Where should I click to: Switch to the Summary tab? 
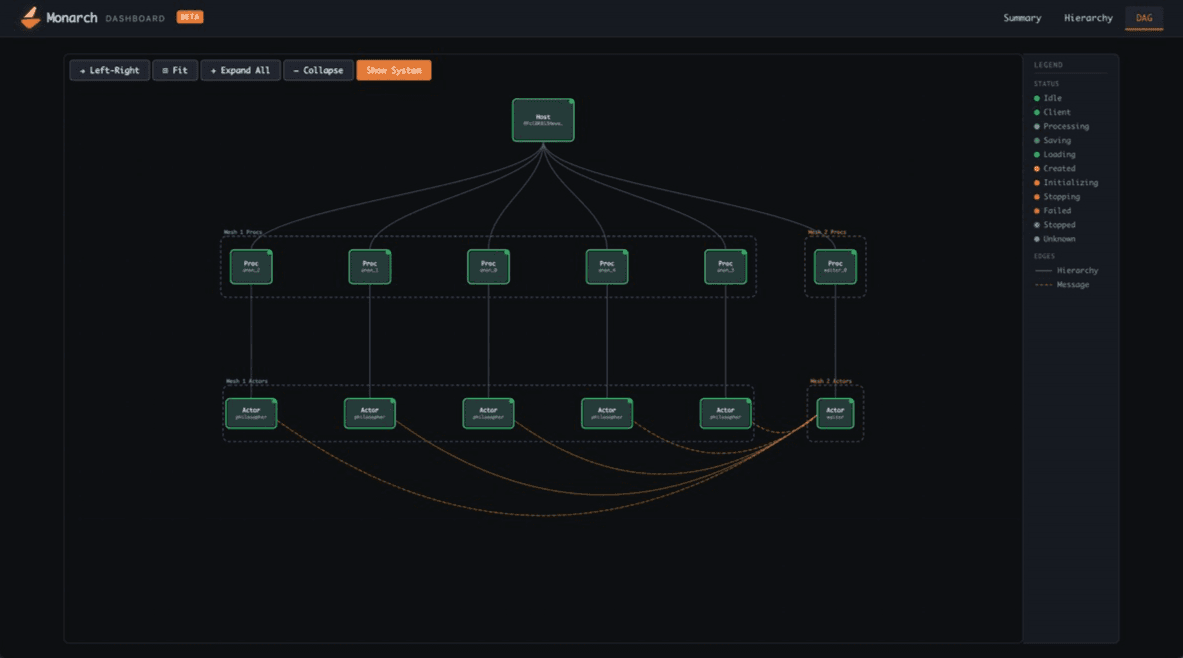[1022, 18]
